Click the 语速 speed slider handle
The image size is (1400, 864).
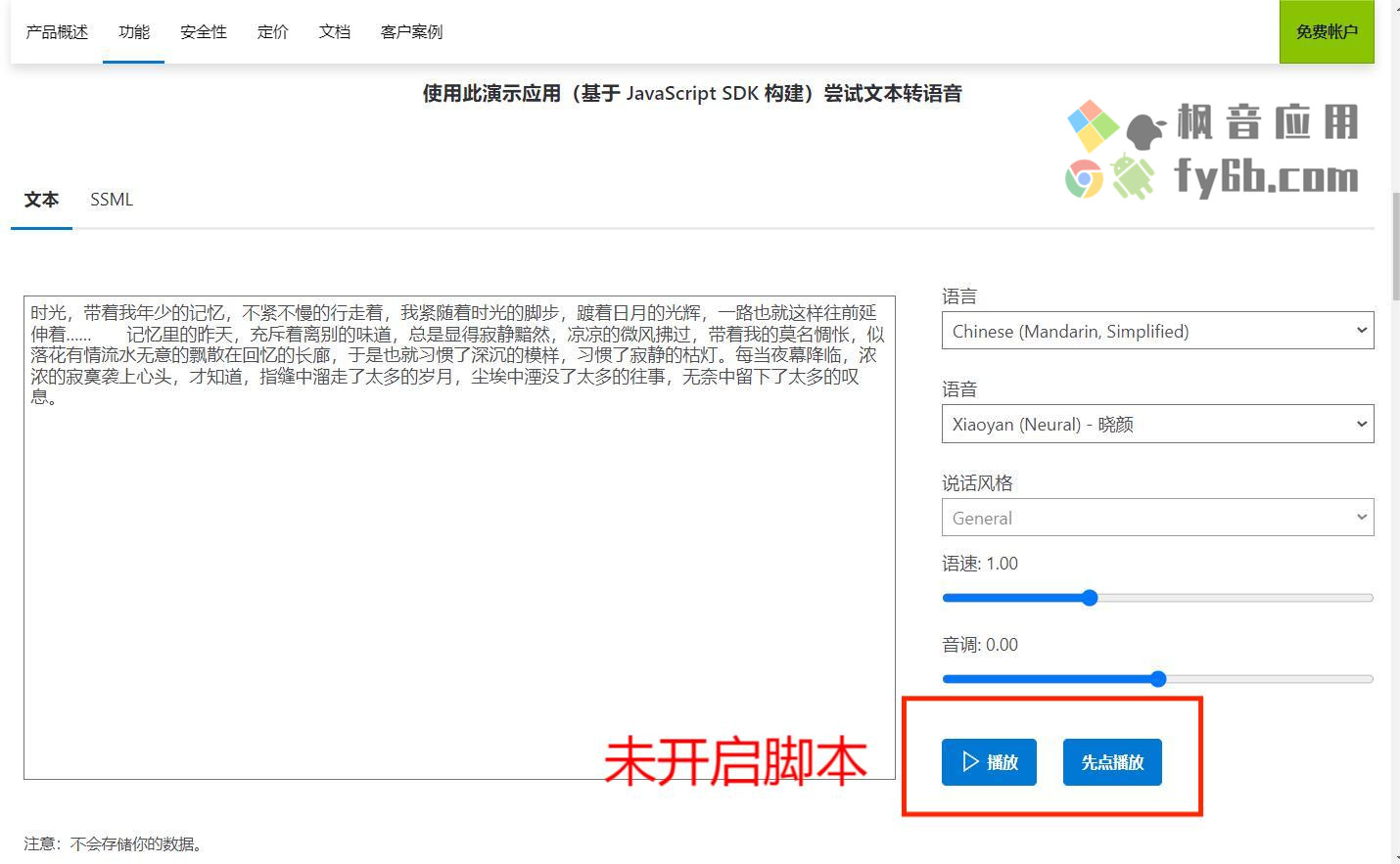pos(1090,598)
